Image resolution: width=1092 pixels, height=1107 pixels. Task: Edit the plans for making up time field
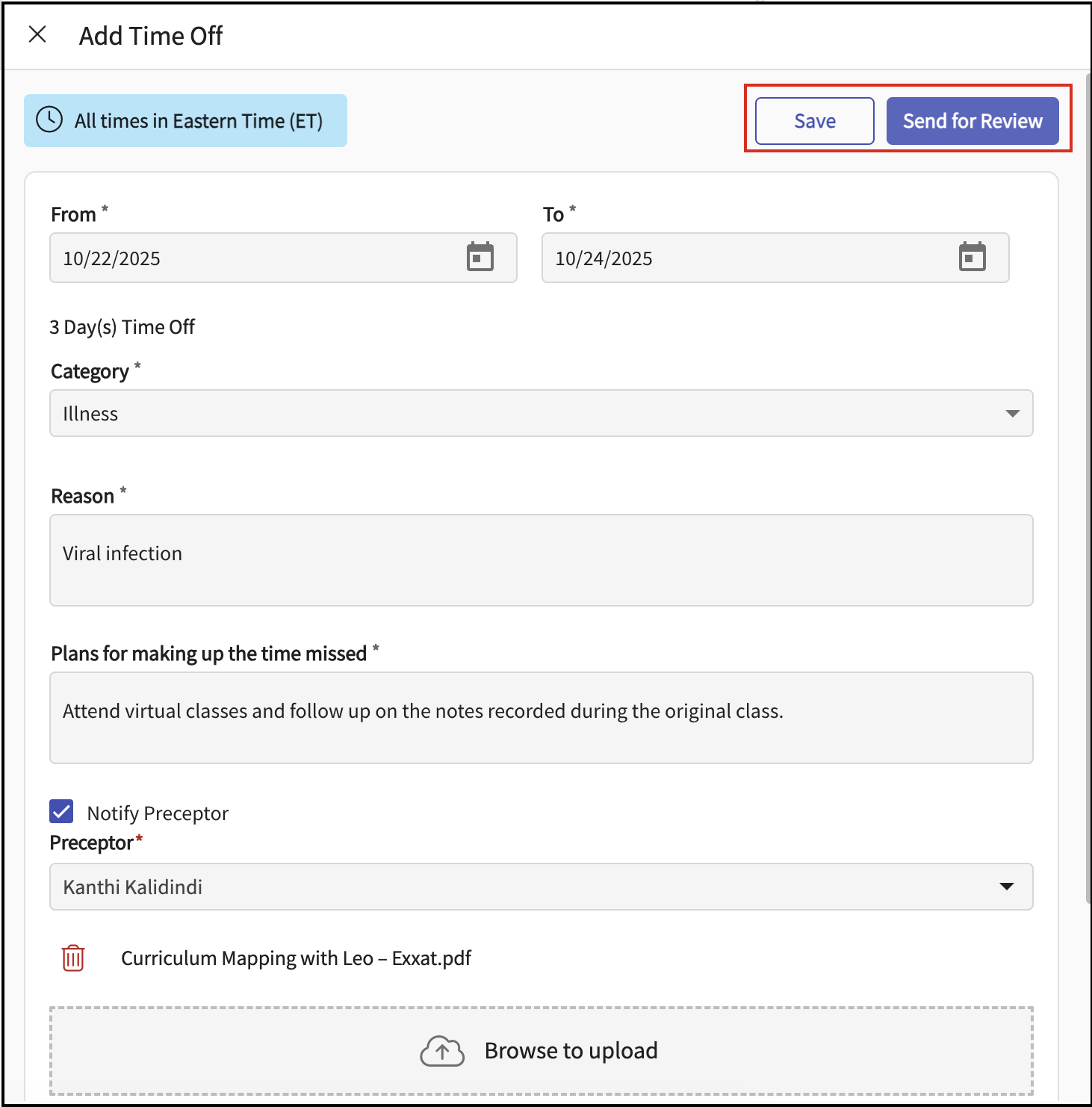(x=541, y=718)
